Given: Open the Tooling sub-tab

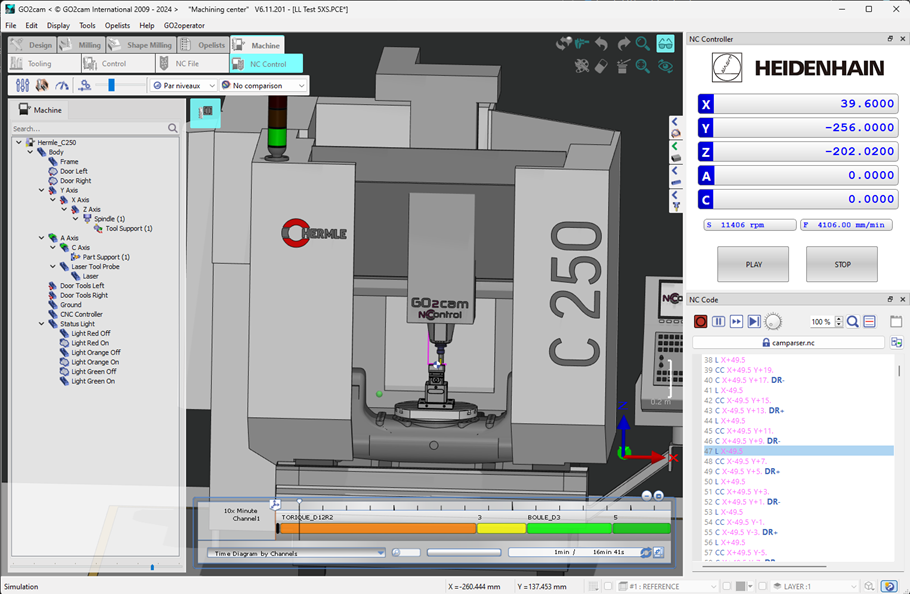Looking at the screenshot, I should click(x=45, y=64).
